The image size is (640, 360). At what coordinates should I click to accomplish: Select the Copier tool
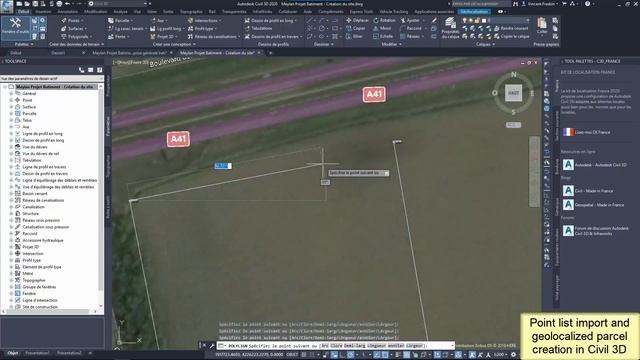coord(356,29)
